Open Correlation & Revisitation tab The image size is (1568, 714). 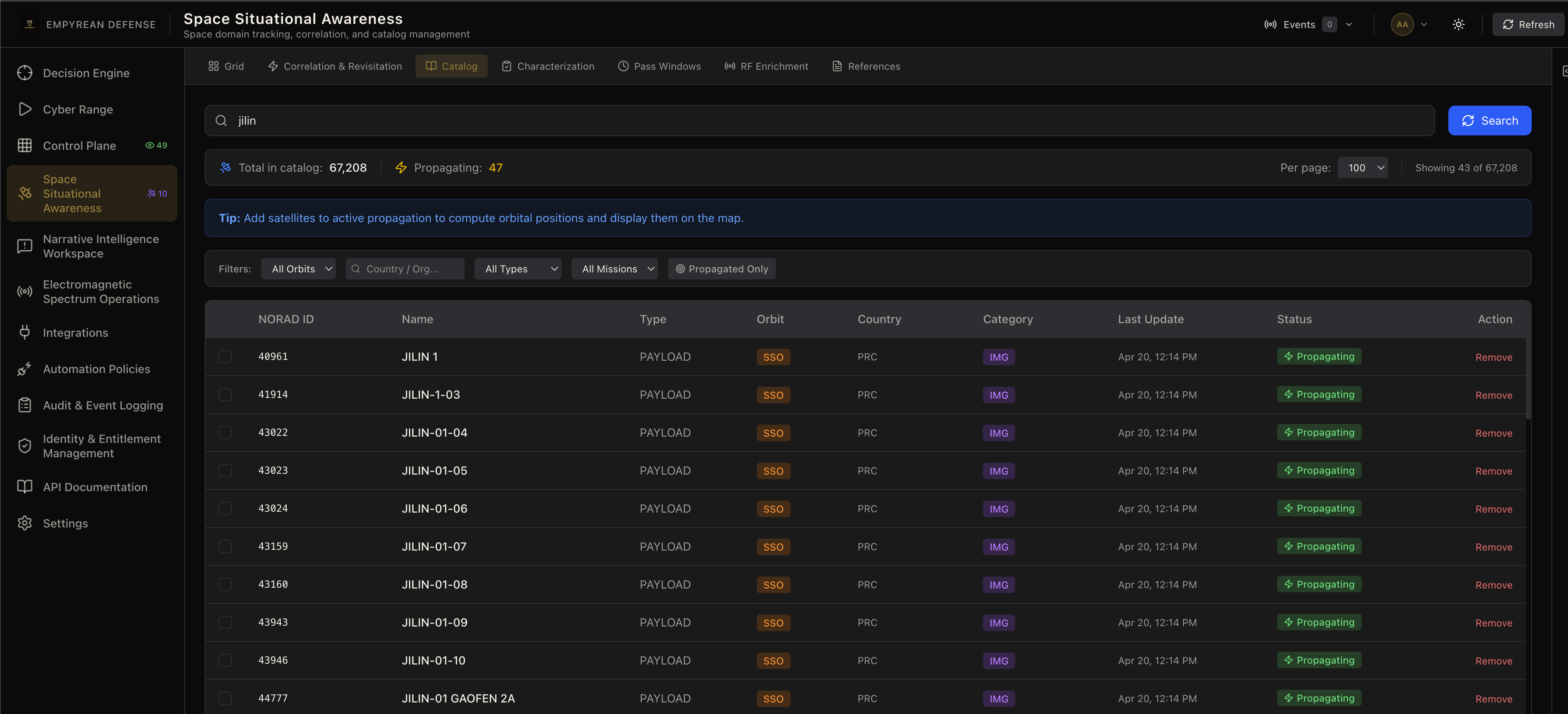click(x=335, y=66)
